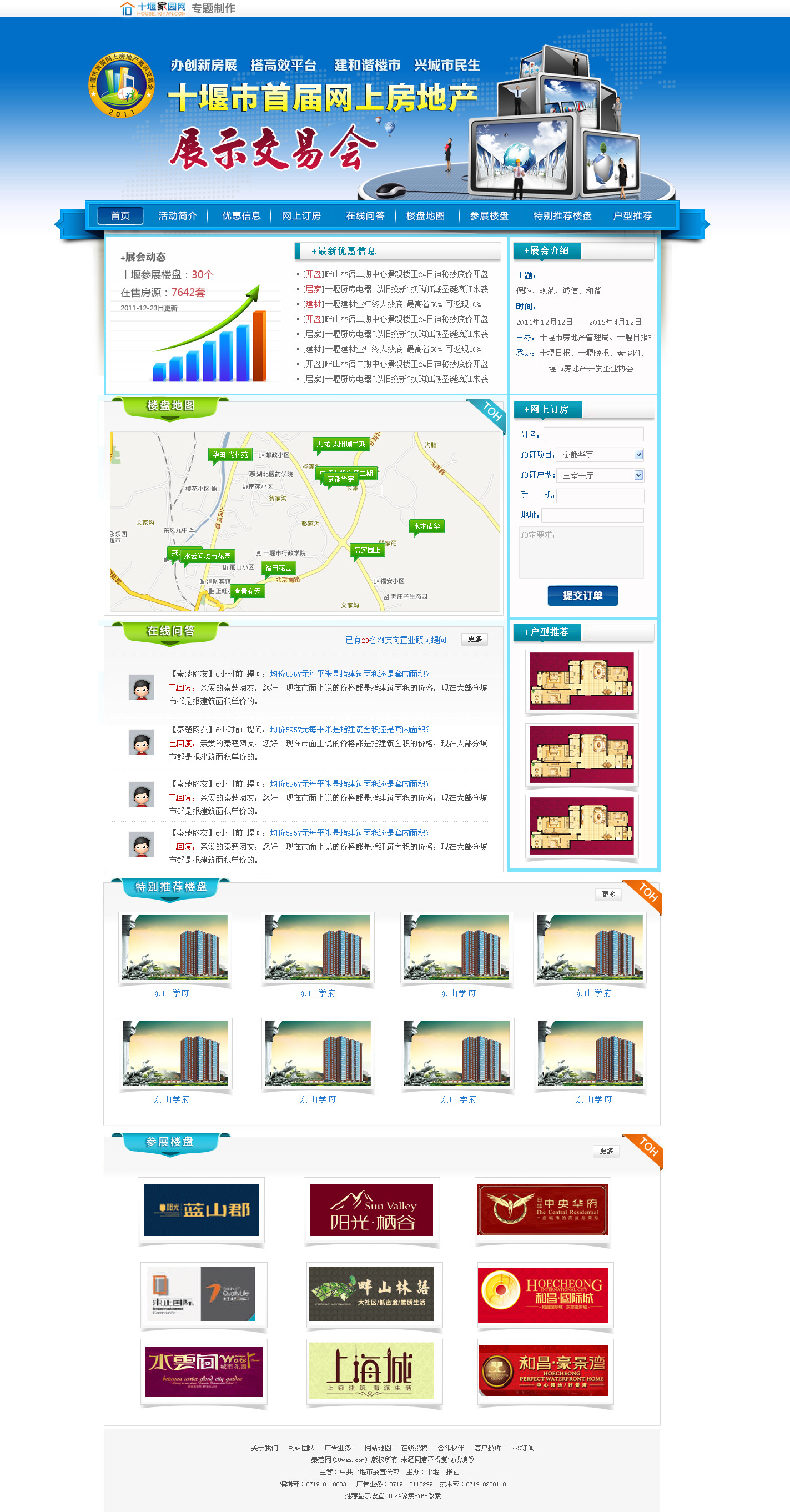The height and width of the screenshot is (1512, 790).
Task: Open the red-tagged 建材 十堰建材业年终大抄底 link
Action: [391, 304]
